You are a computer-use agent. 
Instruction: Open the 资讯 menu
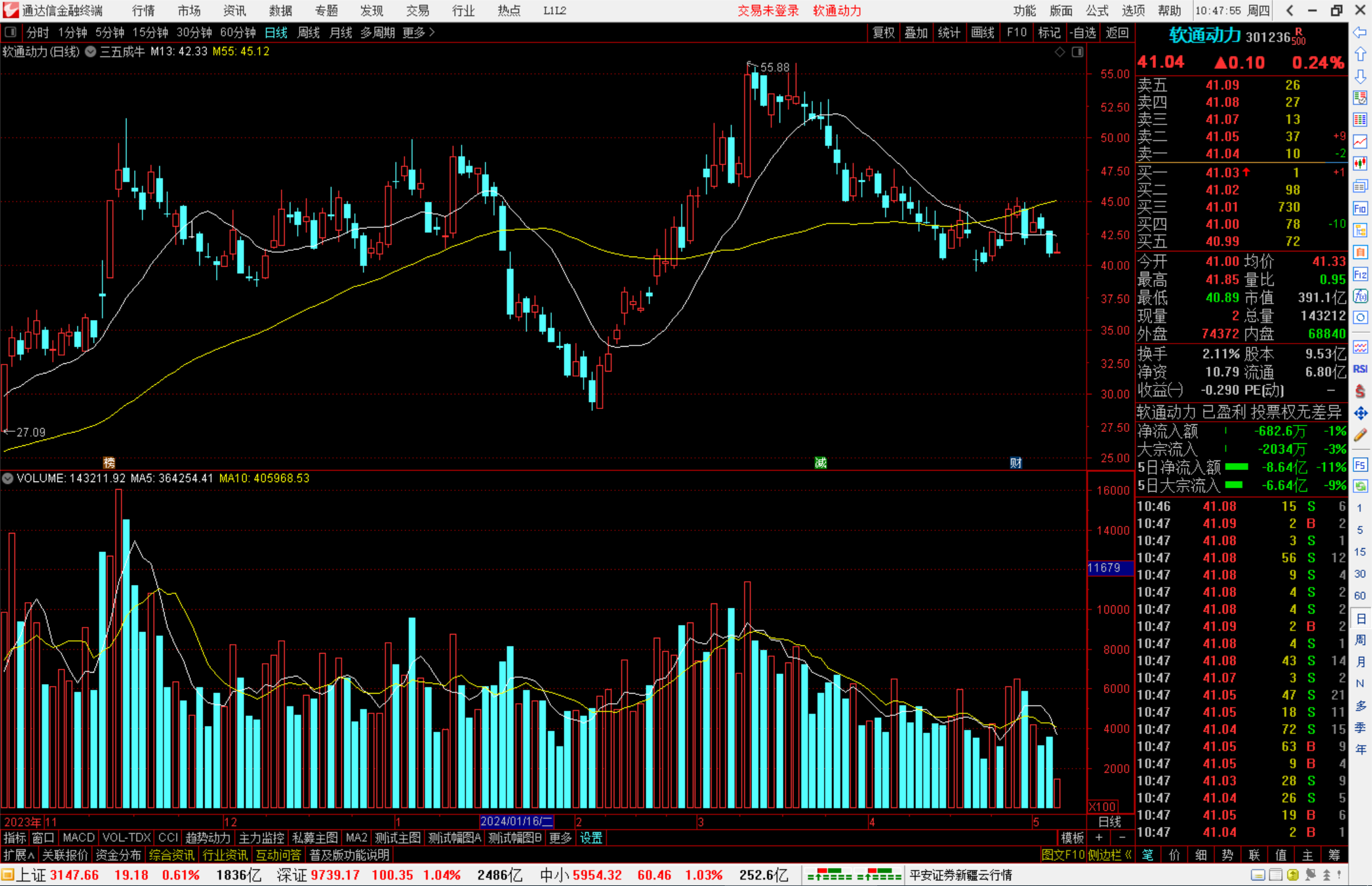[234, 11]
